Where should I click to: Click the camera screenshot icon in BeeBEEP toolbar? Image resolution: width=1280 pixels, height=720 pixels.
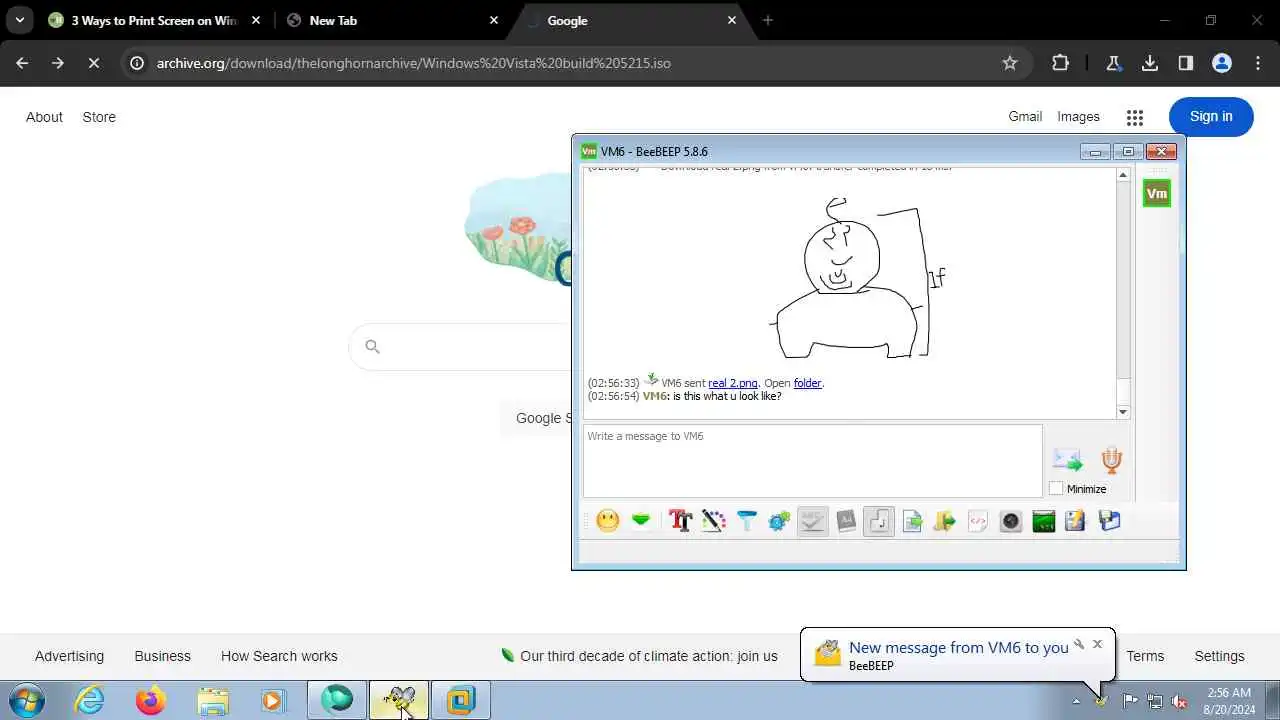pyautogui.click(x=1011, y=520)
